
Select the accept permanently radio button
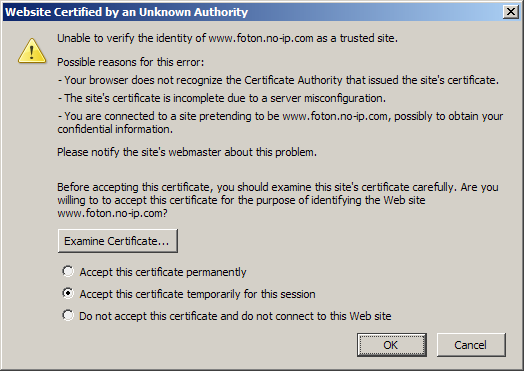click(68, 271)
